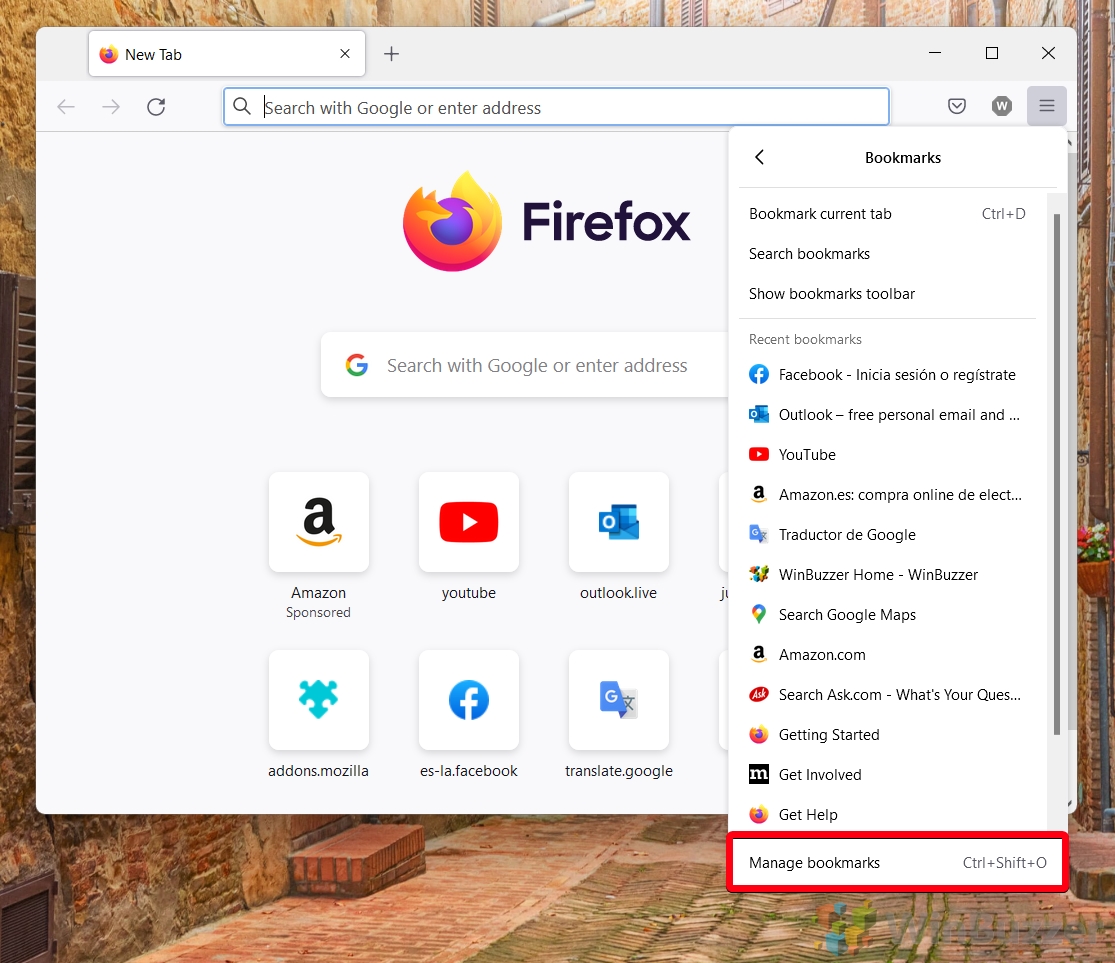Open Traductor de Google bookmark

887,535
